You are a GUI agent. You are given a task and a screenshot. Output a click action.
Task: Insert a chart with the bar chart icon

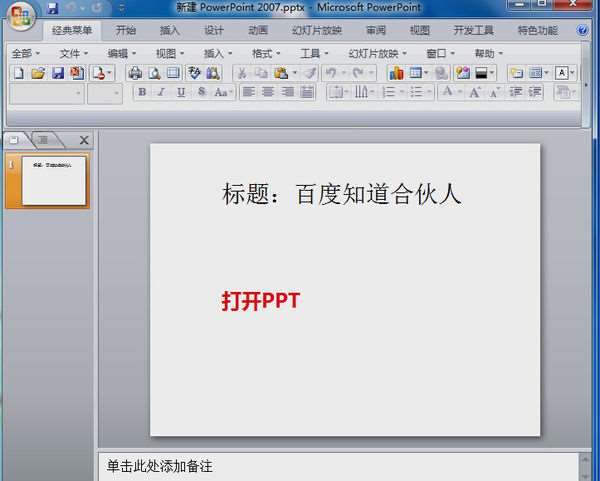pyautogui.click(x=396, y=73)
